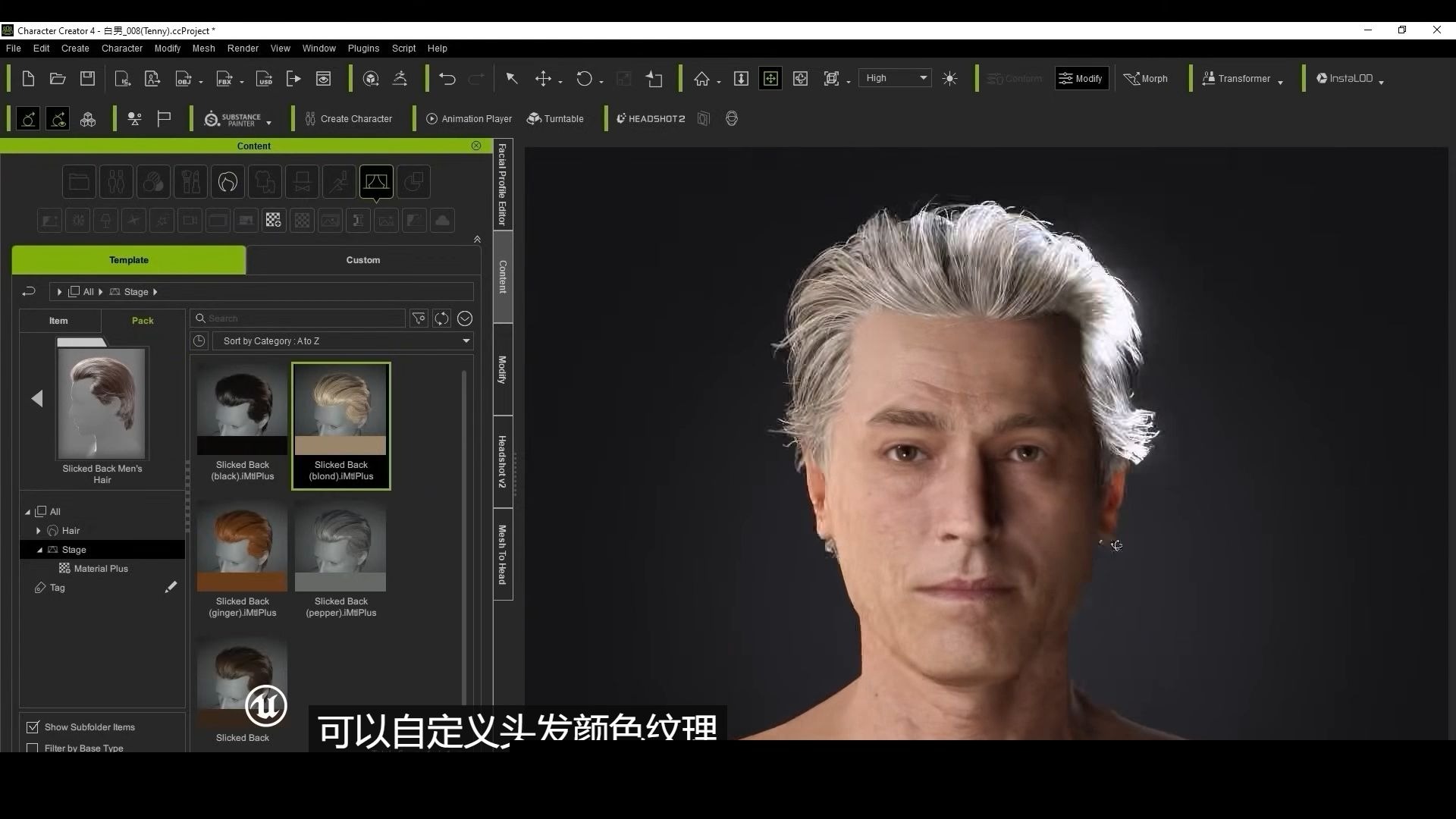1456x819 pixels.
Task: Open the Turntable tool
Action: [x=556, y=118]
